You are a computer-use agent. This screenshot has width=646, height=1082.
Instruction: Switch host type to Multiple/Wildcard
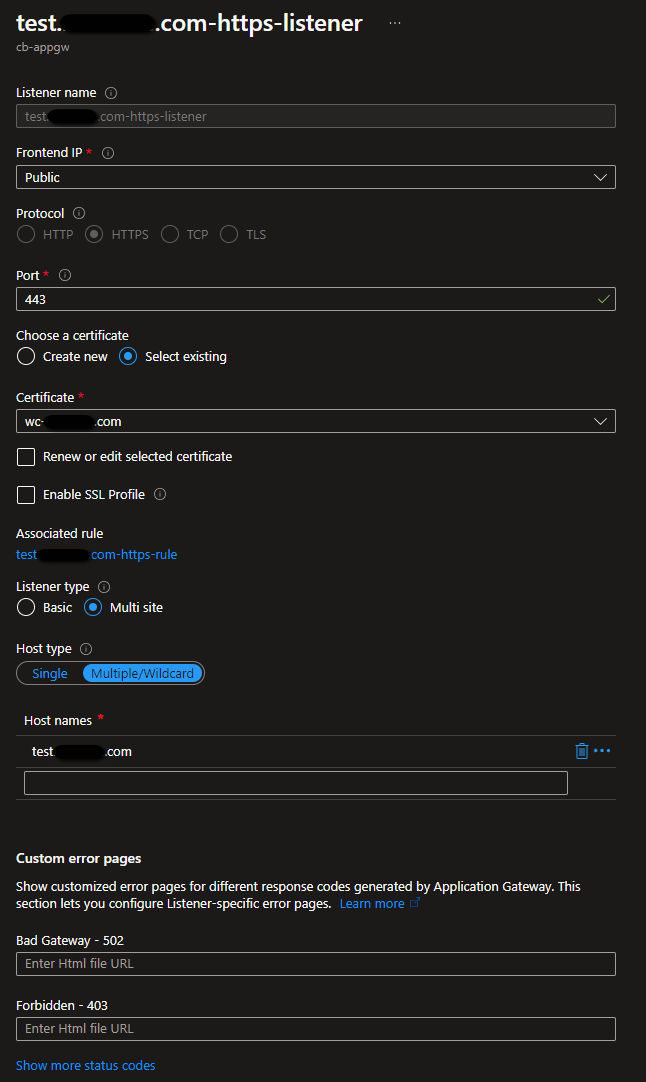143,673
